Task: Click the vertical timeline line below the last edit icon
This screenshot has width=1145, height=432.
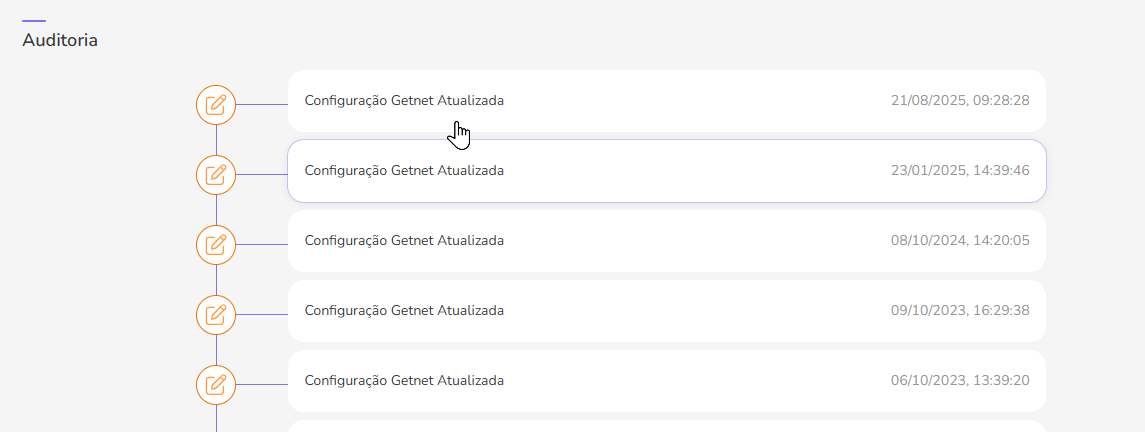Action: (x=216, y=418)
